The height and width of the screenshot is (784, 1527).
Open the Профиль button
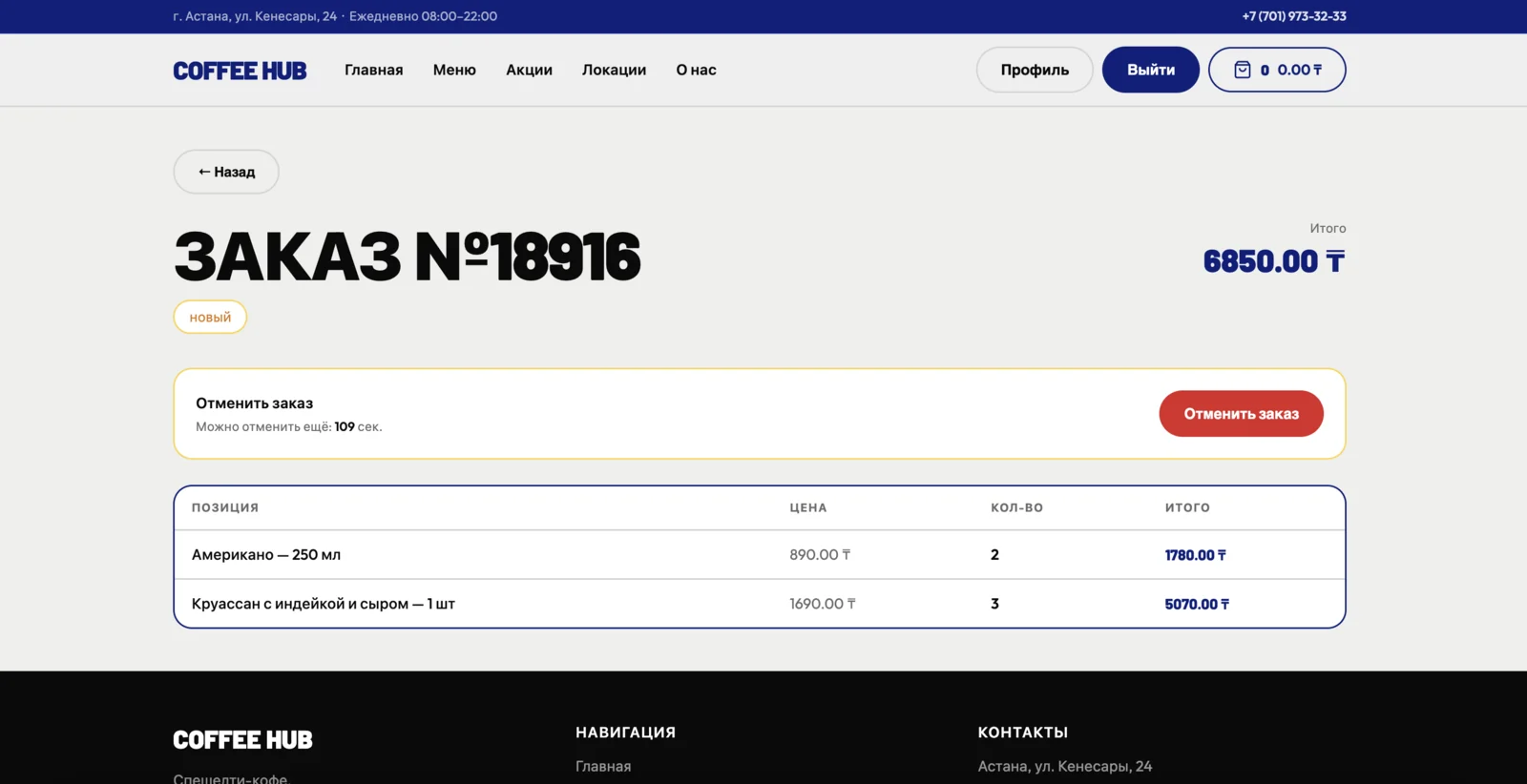coord(1035,70)
